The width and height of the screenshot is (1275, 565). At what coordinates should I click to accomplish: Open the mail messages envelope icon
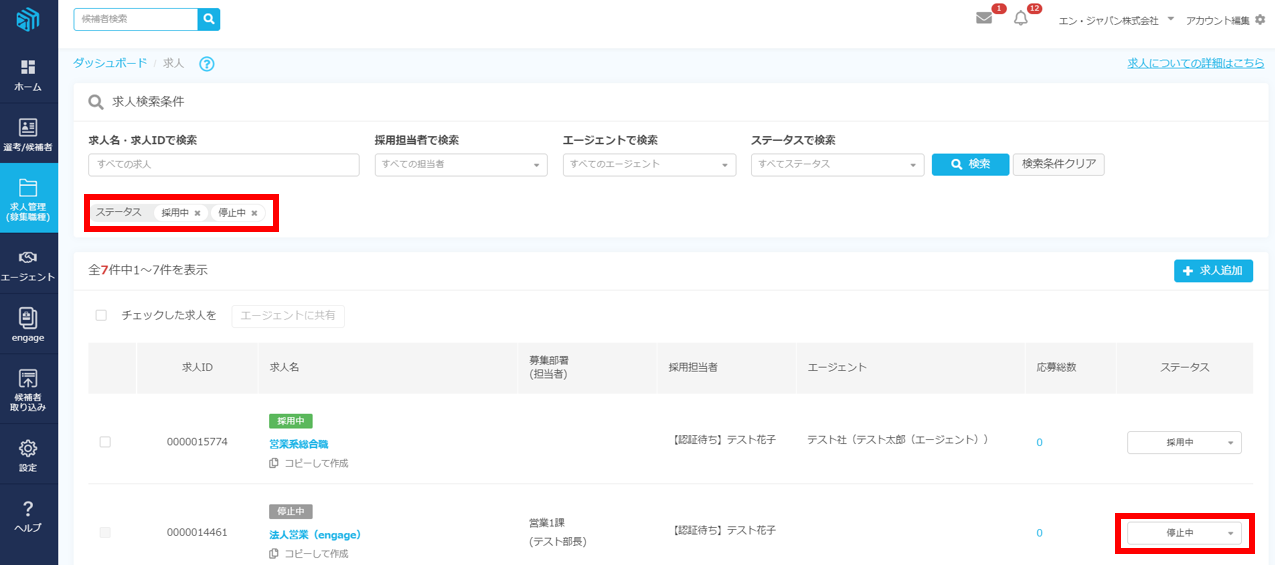[x=984, y=19]
